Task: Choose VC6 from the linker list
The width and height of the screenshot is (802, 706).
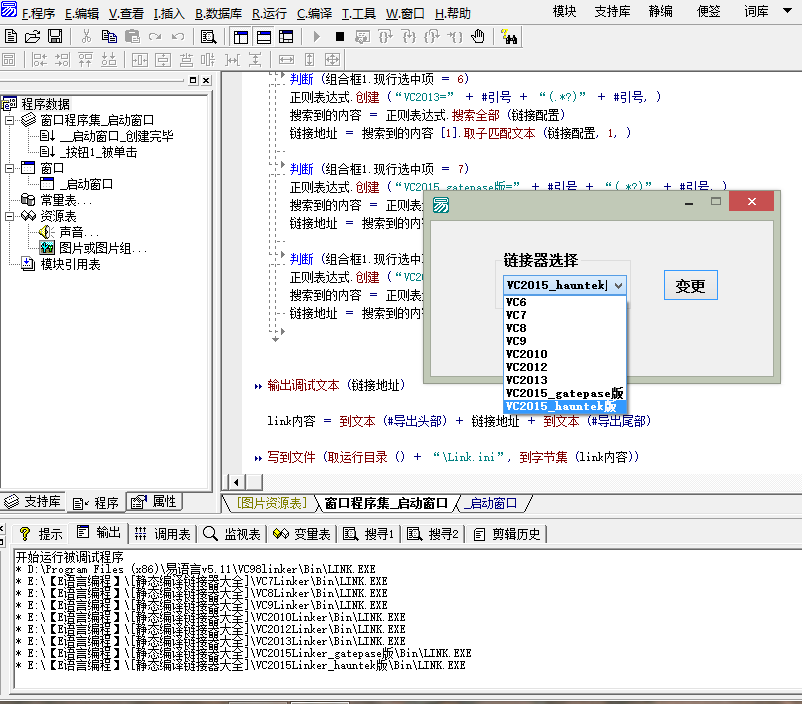Action: click(x=565, y=302)
